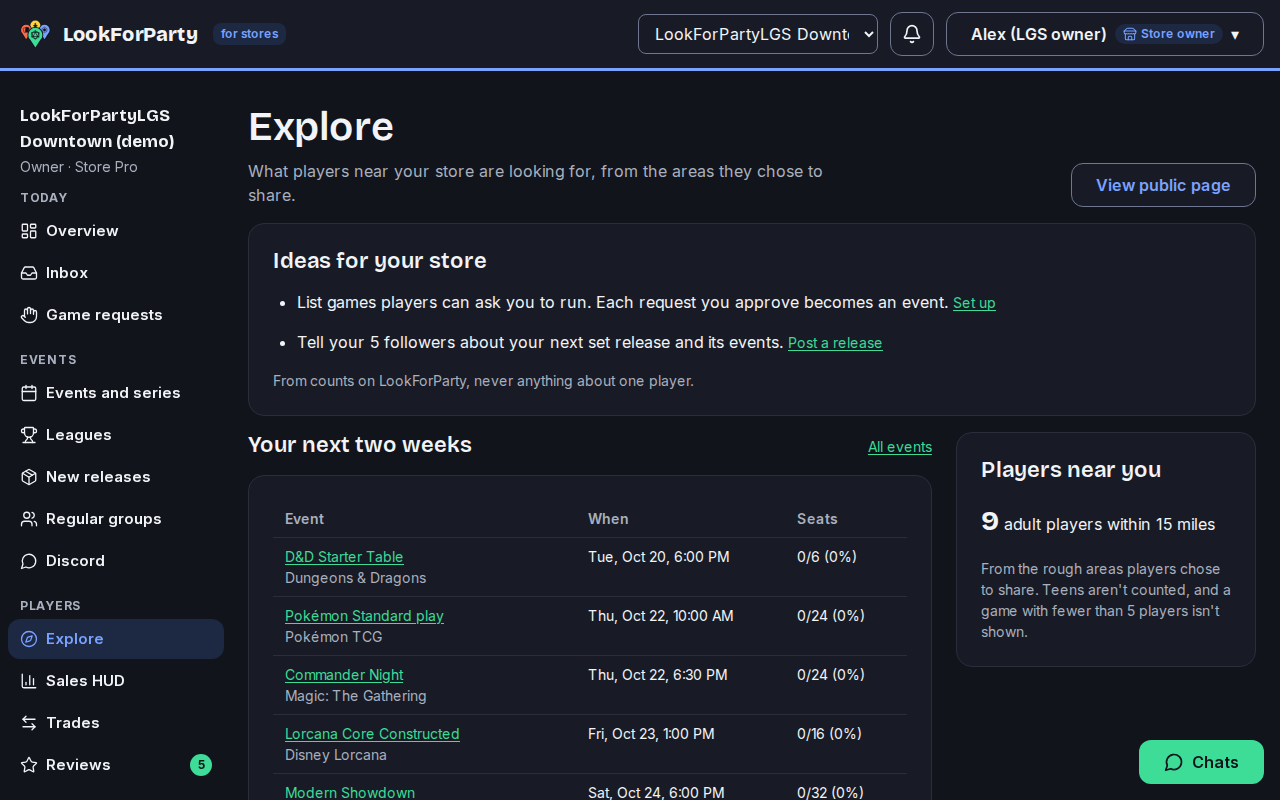The image size is (1280, 800).
Task: Click the 'for stores' badge
Action: [249, 34]
